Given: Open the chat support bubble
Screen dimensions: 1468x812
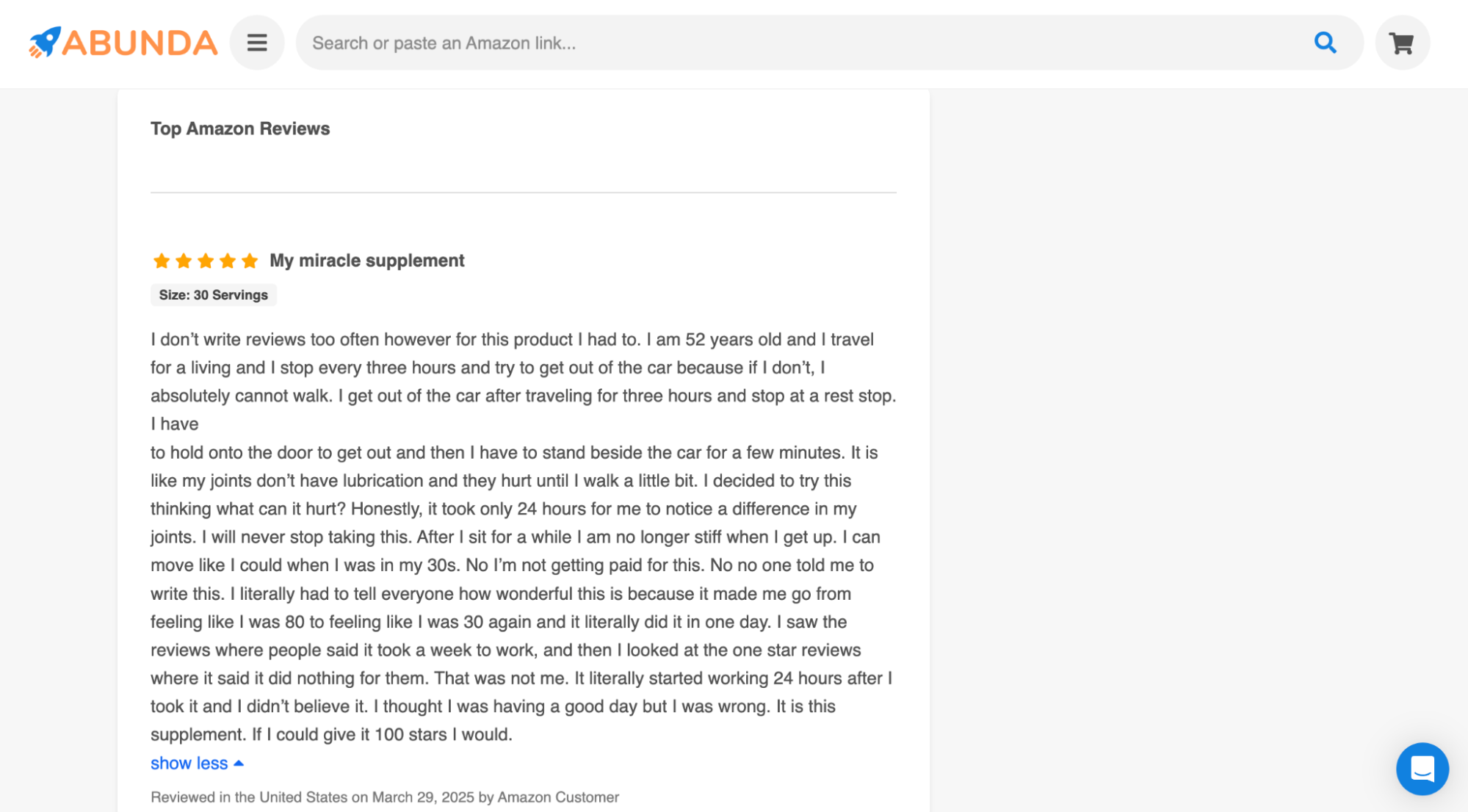Looking at the screenshot, I should click(1422, 769).
